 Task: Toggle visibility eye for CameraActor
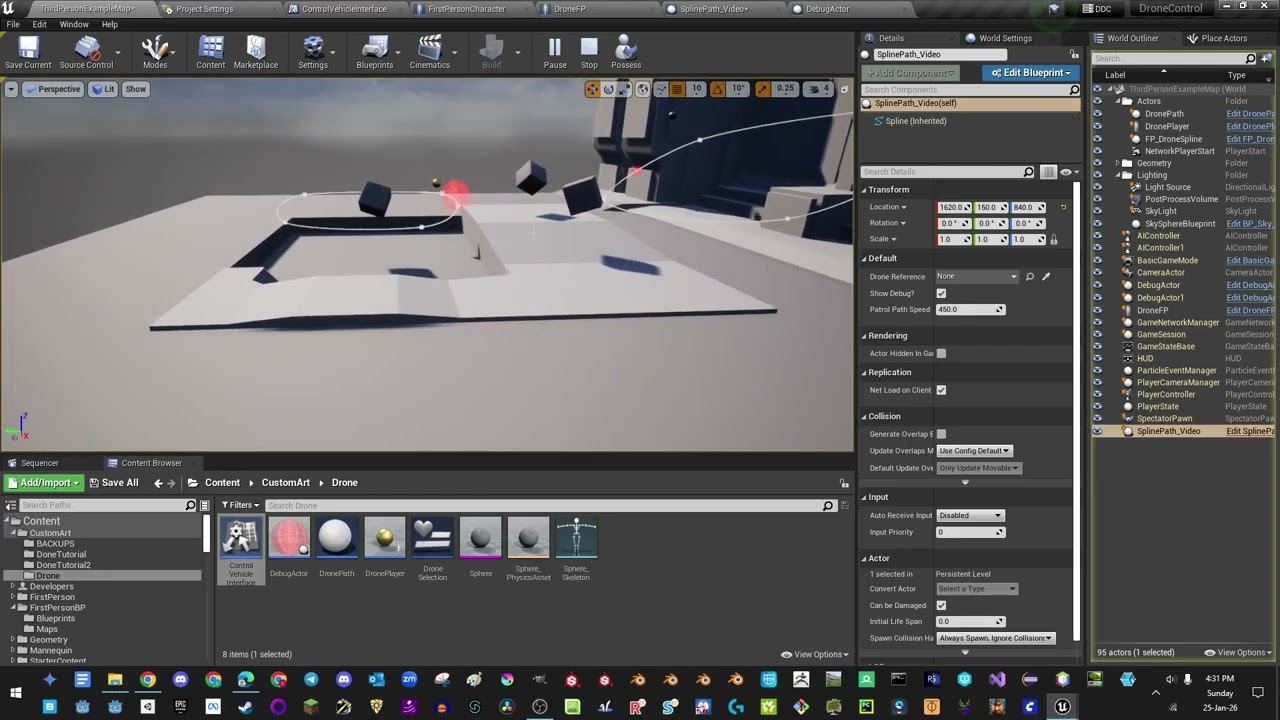(x=1097, y=272)
